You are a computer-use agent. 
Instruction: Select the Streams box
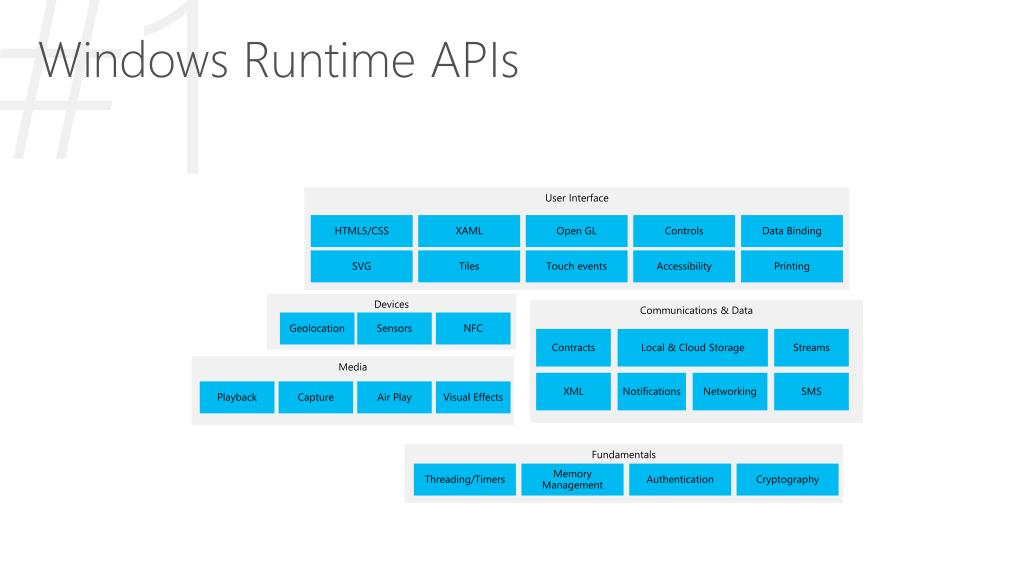pos(811,348)
